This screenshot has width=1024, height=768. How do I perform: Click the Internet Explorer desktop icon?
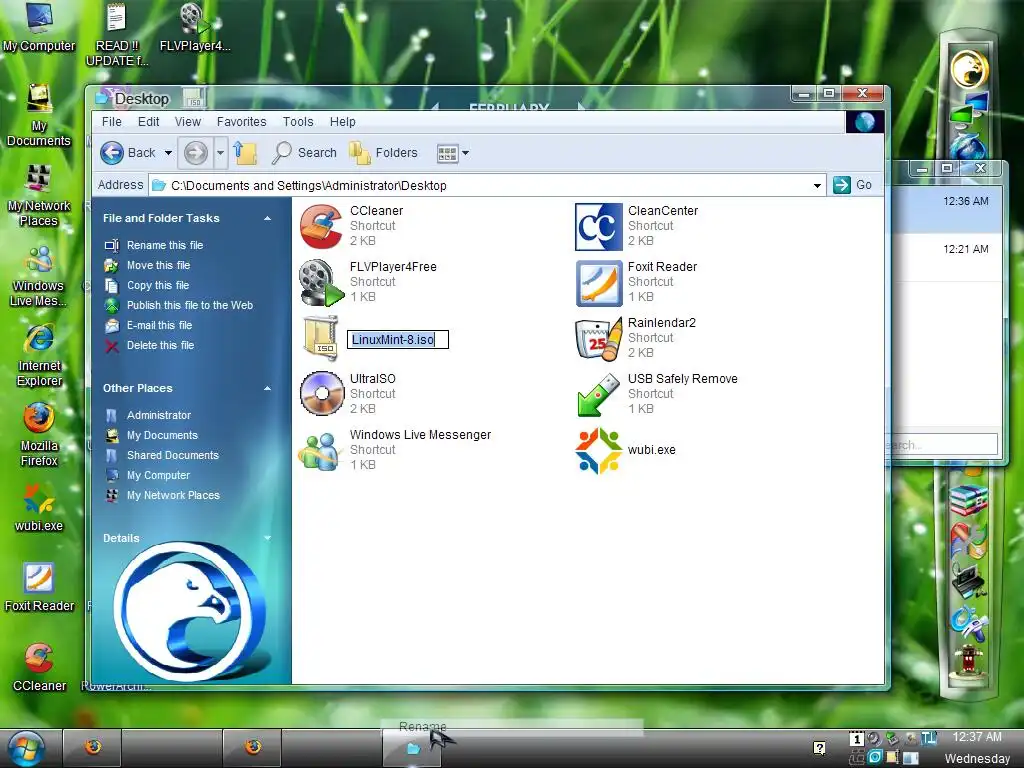pyautogui.click(x=39, y=356)
